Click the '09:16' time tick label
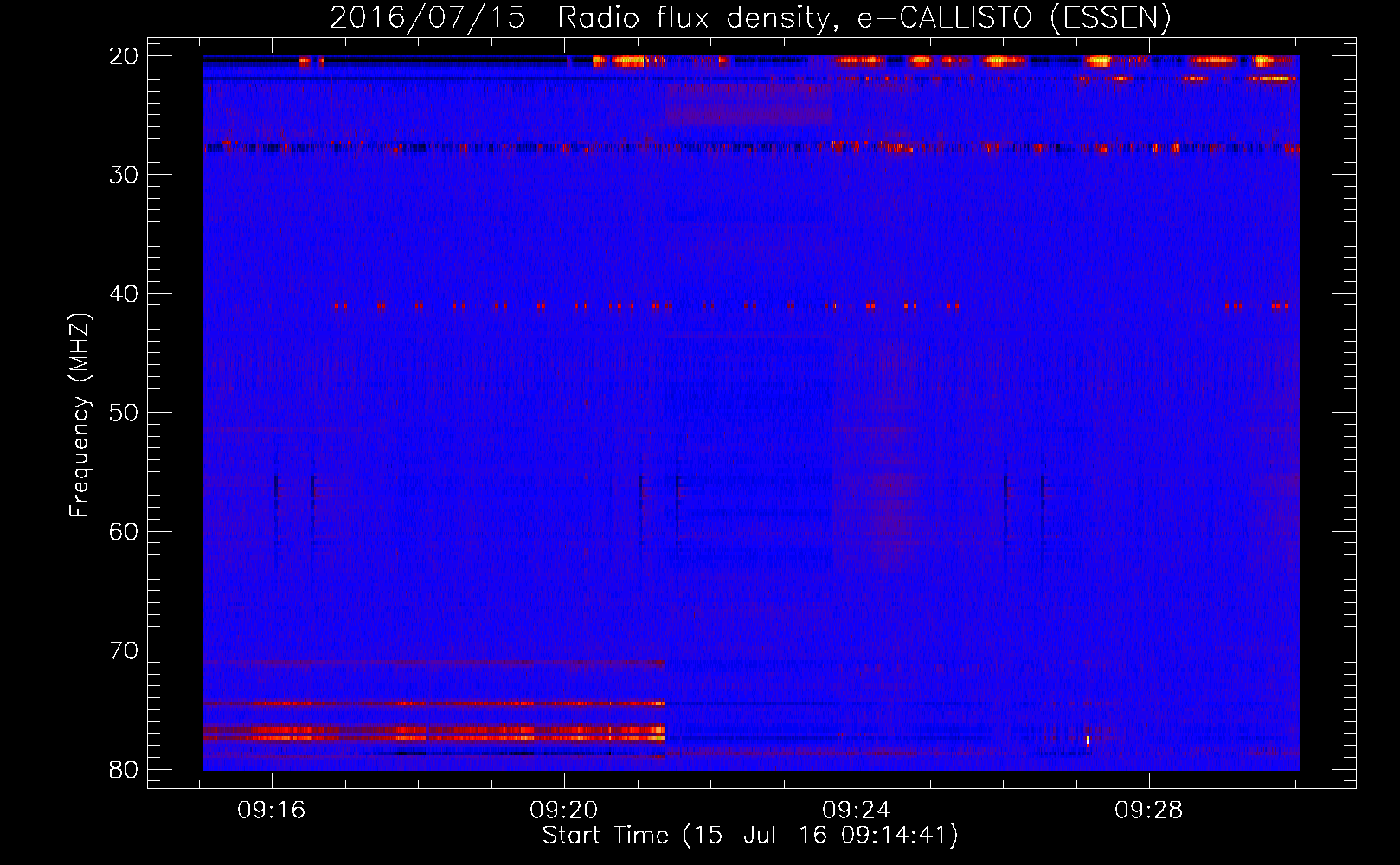The width and height of the screenshot is (1400, 865). coord(272,811)
